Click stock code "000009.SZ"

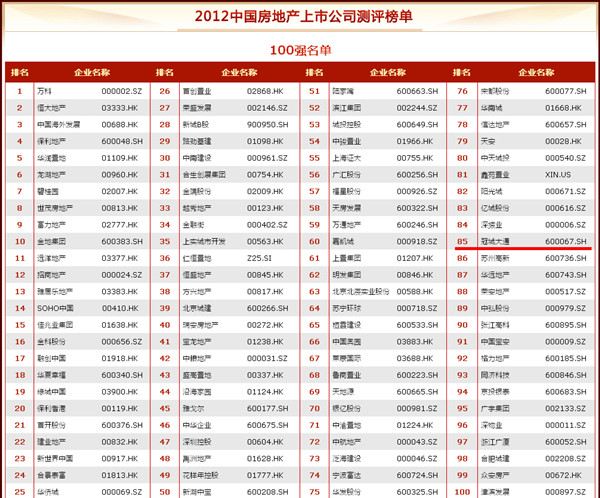[565, 342]
